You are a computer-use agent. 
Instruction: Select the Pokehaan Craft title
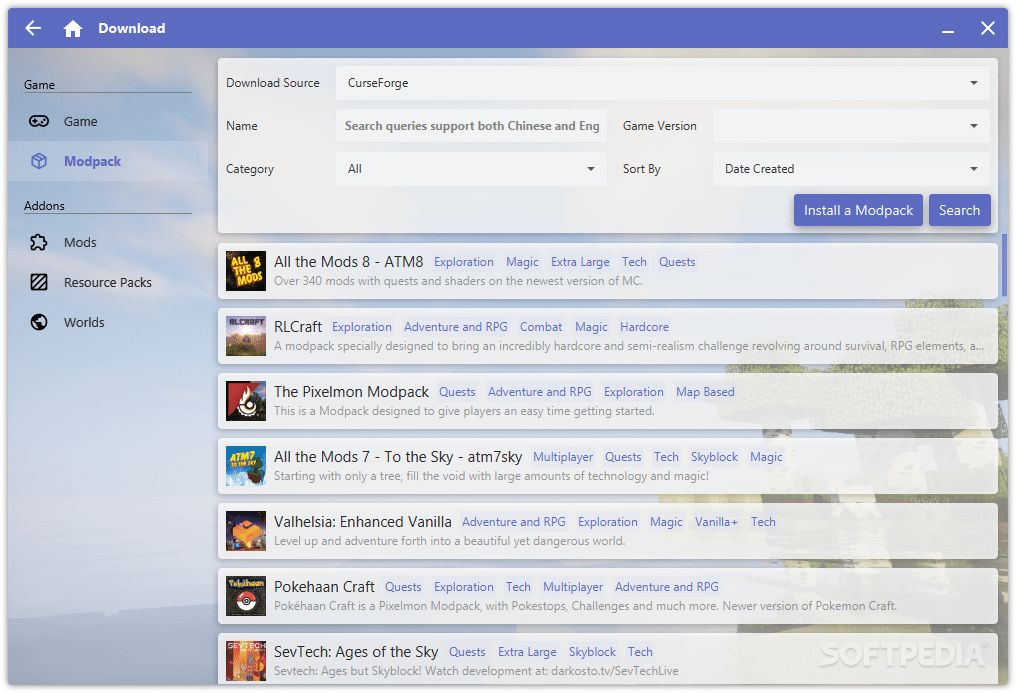coord(324,586)
